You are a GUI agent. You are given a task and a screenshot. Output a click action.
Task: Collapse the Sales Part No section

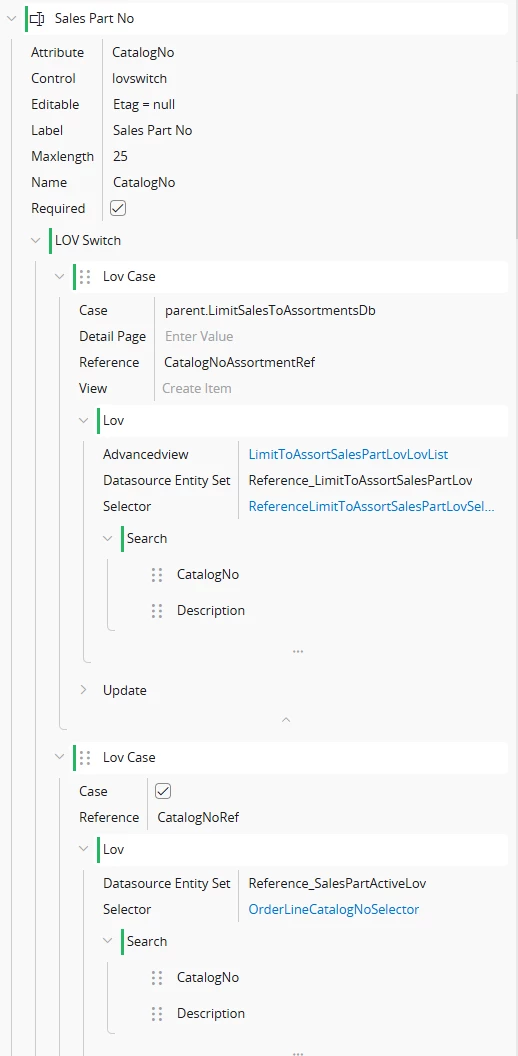pyautogui.click(x=11, y=19)
